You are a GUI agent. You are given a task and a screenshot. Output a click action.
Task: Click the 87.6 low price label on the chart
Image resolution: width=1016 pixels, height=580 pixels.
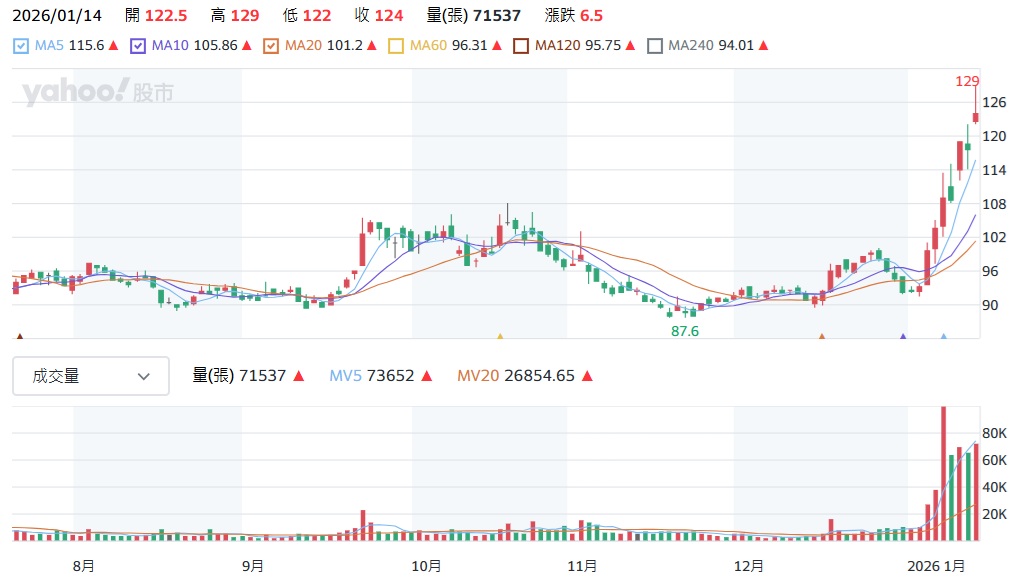[x=685, y=331]
